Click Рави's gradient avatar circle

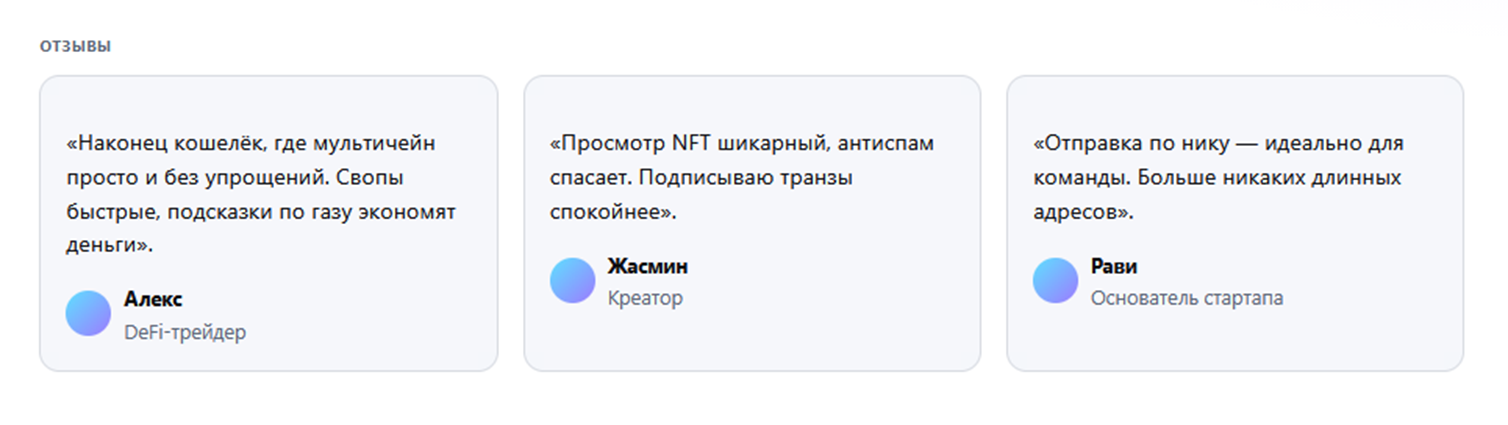coord(1055,280)
